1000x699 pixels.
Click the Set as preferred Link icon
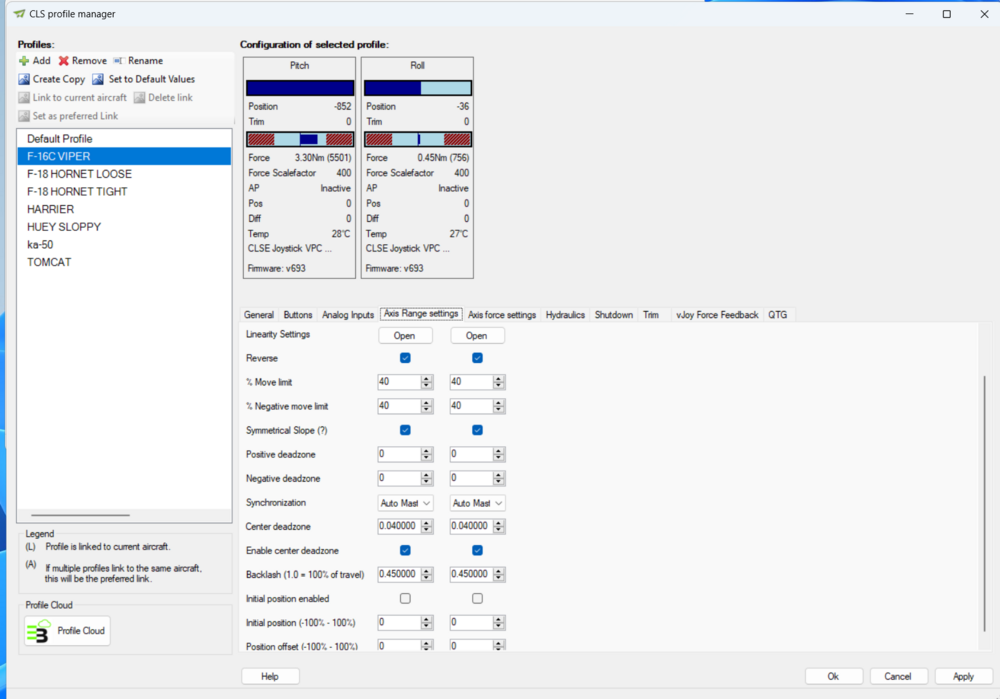24,116
